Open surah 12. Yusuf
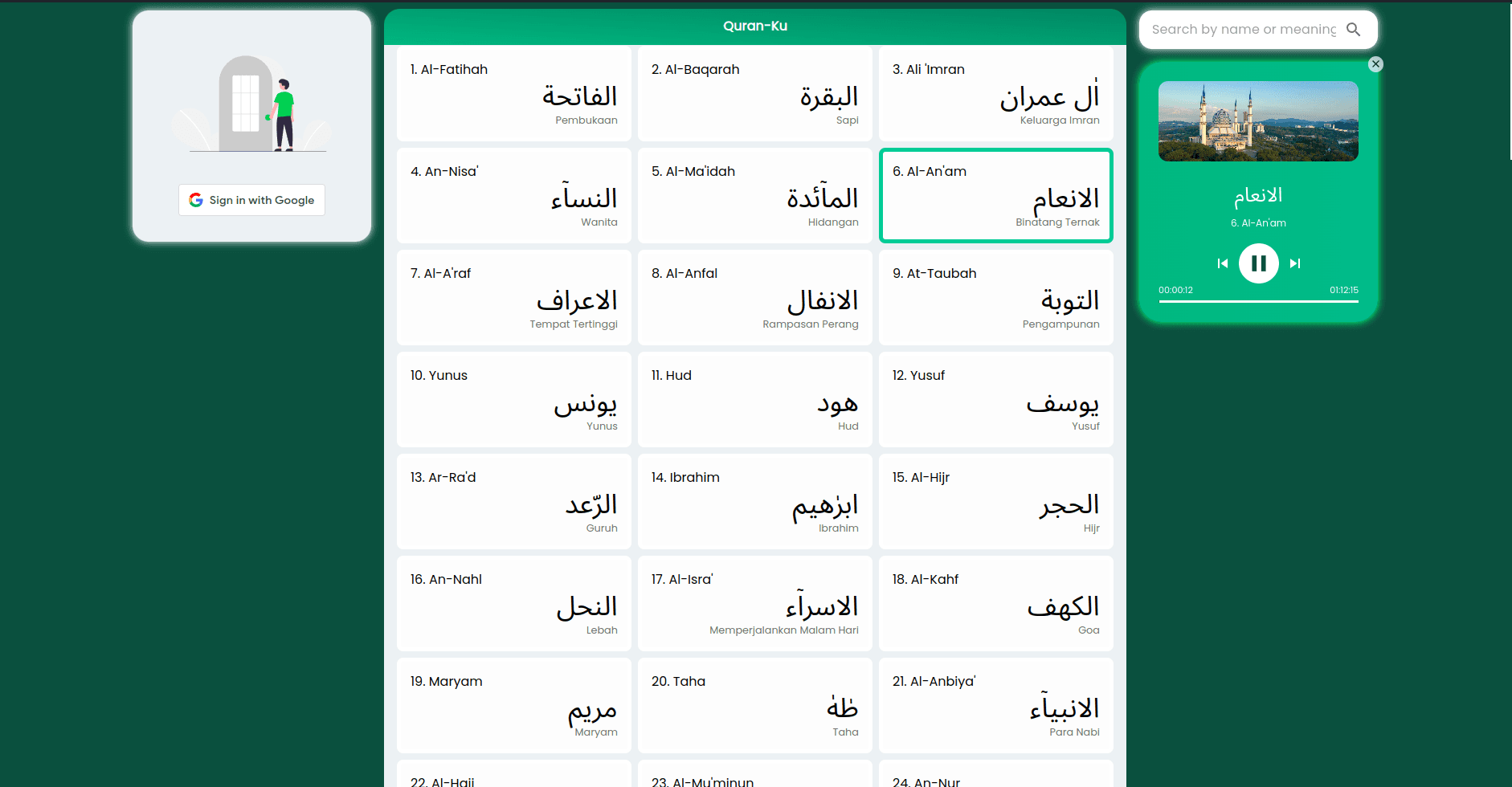The image size is (1512, 787). coord(996,400)
